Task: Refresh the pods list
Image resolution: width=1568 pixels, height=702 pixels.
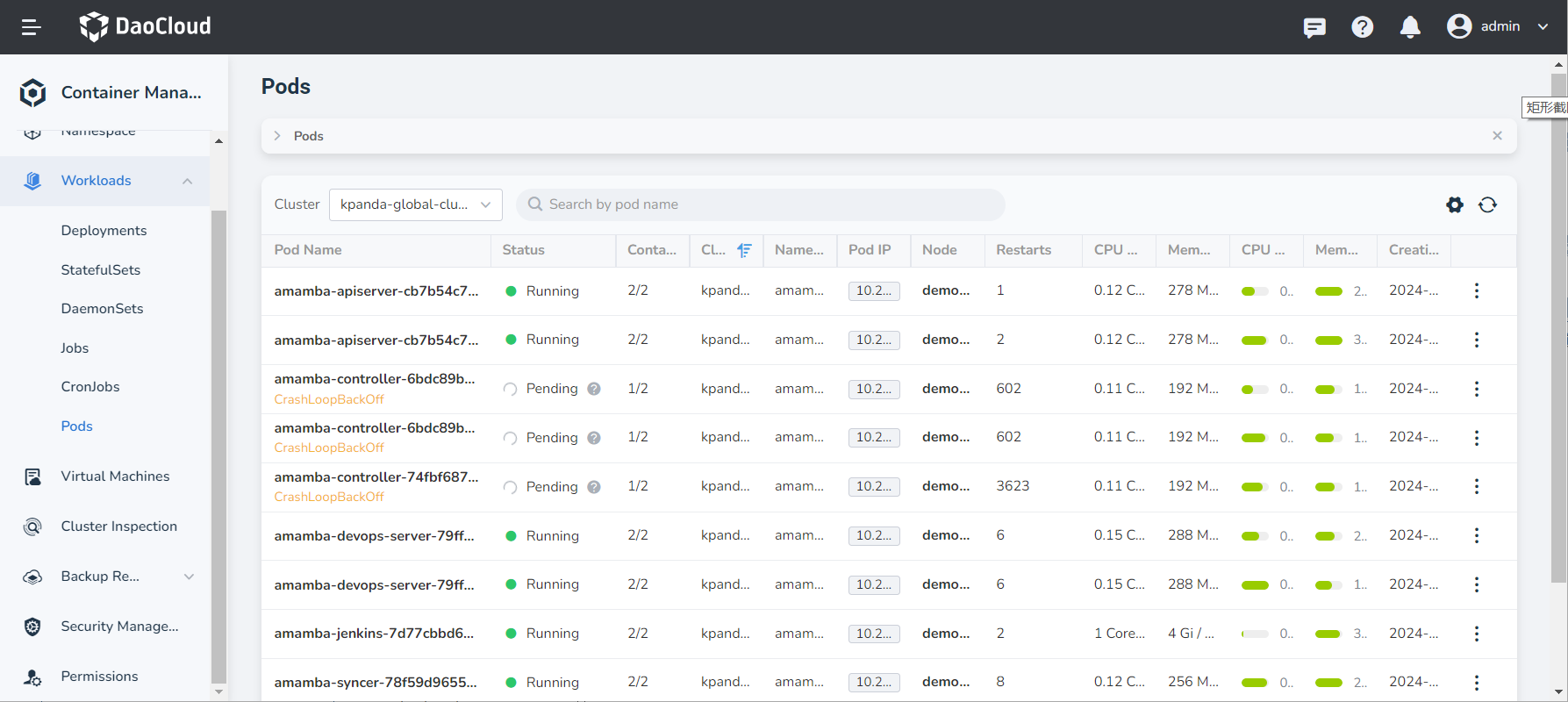Action: pyautogui.click(x=1487, y=204)
